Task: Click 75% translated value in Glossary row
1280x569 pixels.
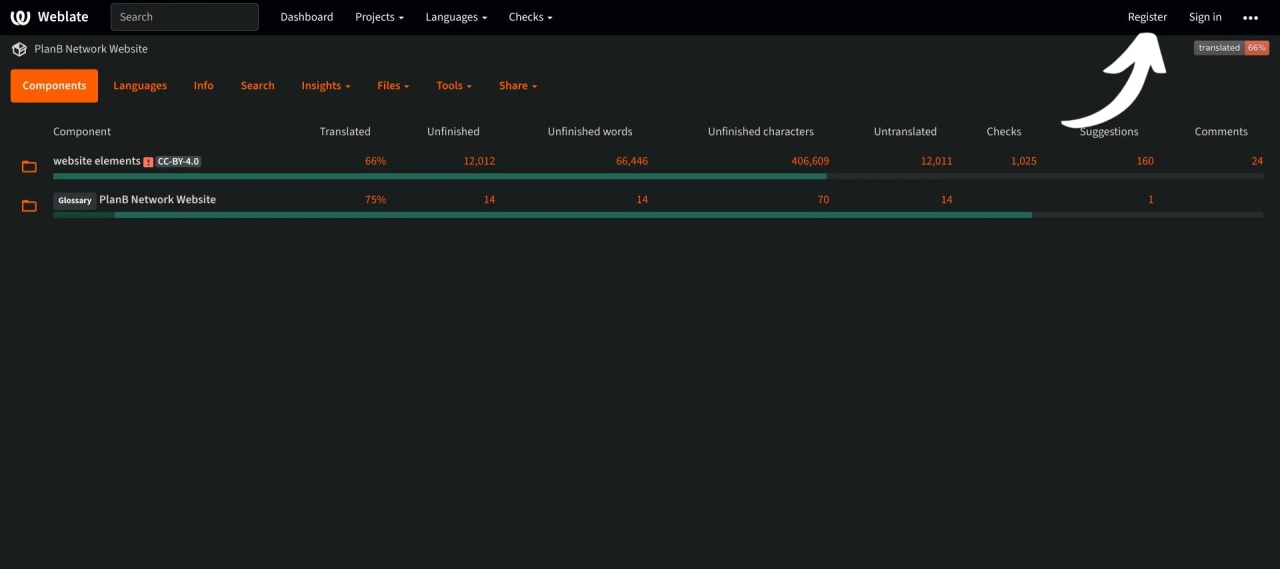Action: click(x=375, y=200)
